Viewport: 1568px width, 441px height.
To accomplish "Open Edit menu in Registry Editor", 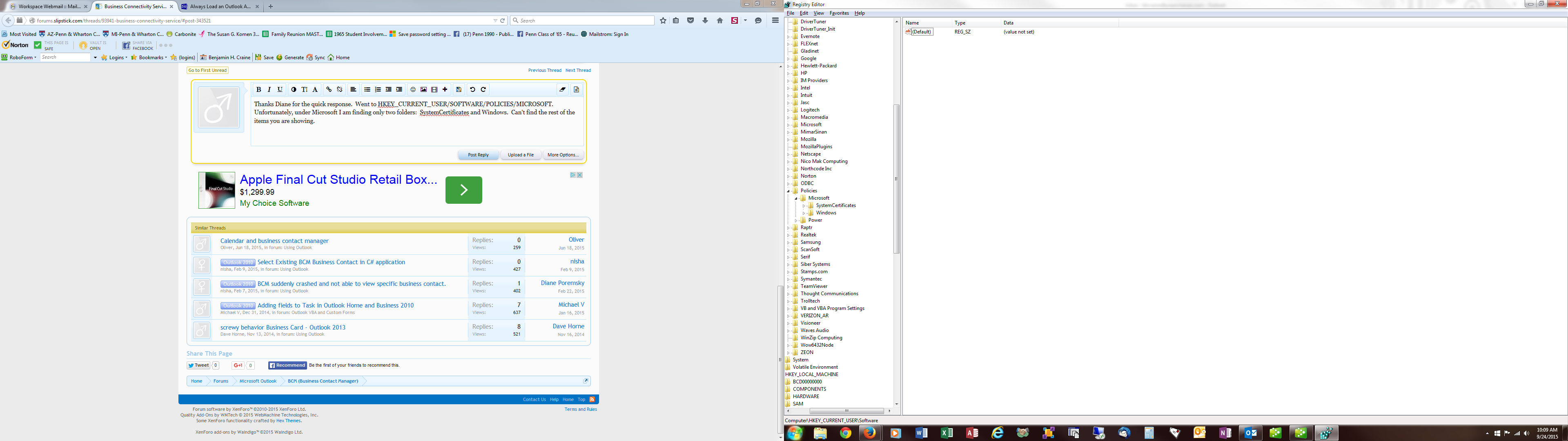I will [x=804, y=13].
